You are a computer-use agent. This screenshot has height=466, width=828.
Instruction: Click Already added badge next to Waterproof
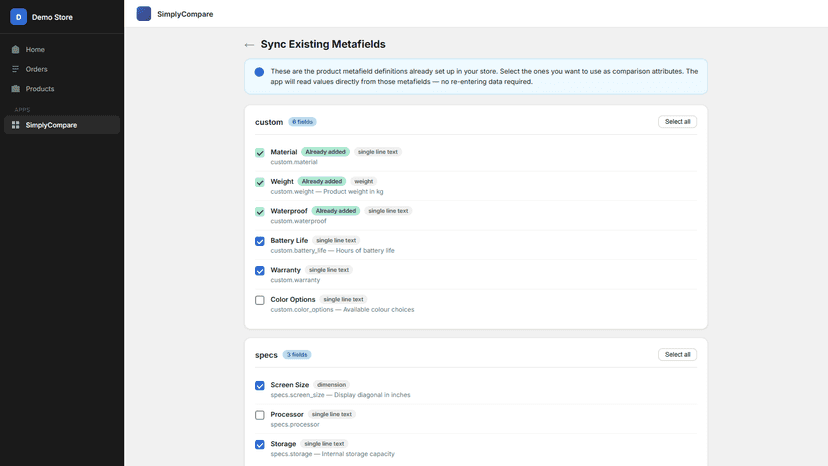(336, 211)
